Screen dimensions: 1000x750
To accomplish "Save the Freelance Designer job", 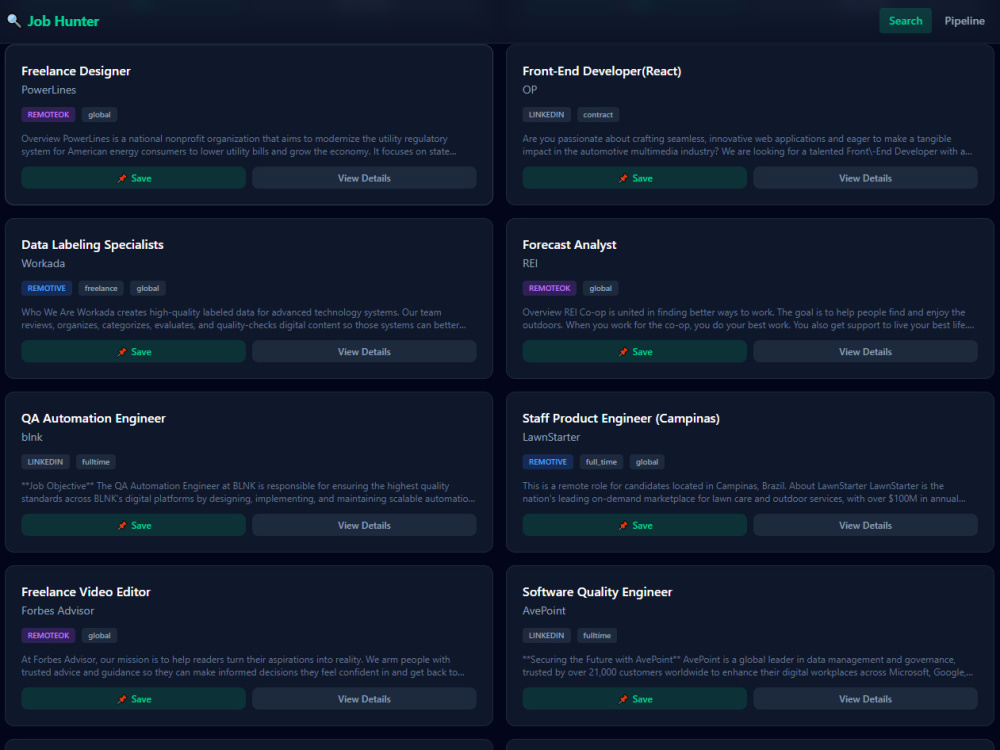I will coord(133,178).
